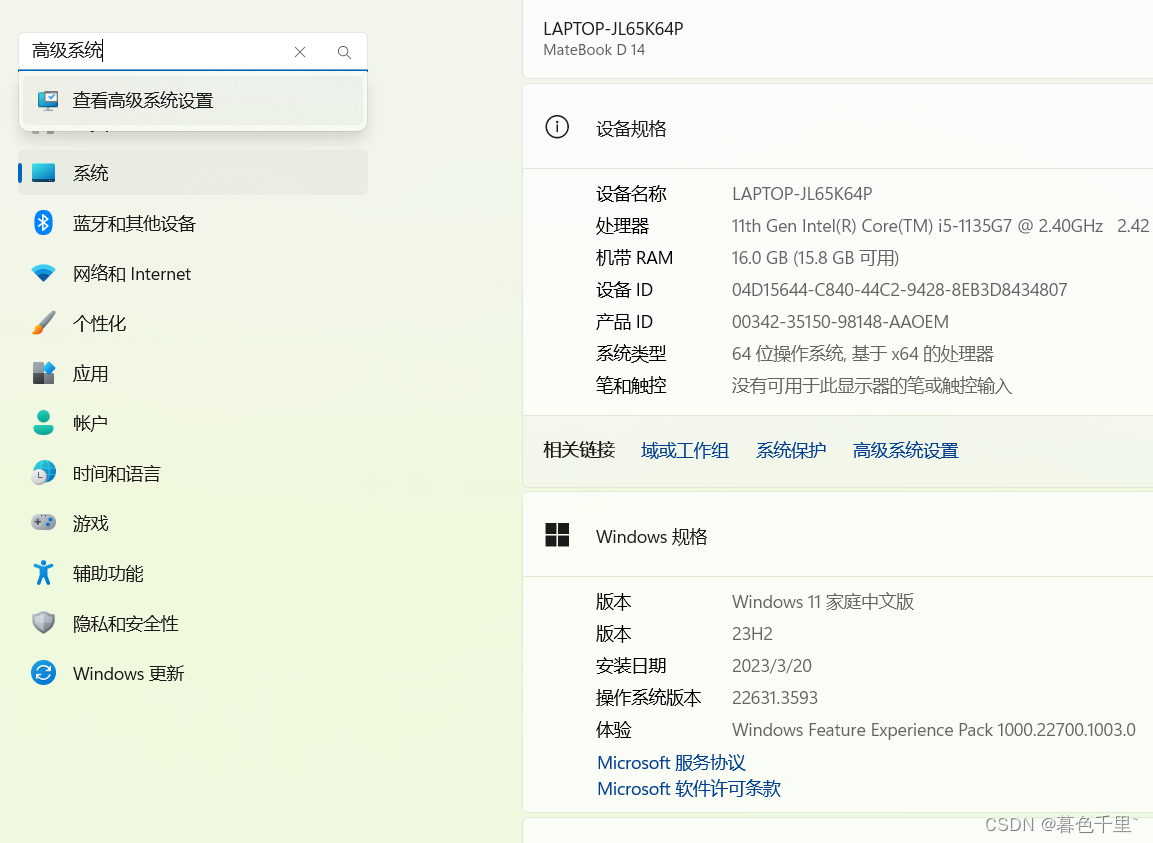The height and width of the screenshot is (843, 1153).
Task: Open the 系统 settings category
Action: (193, 173)
